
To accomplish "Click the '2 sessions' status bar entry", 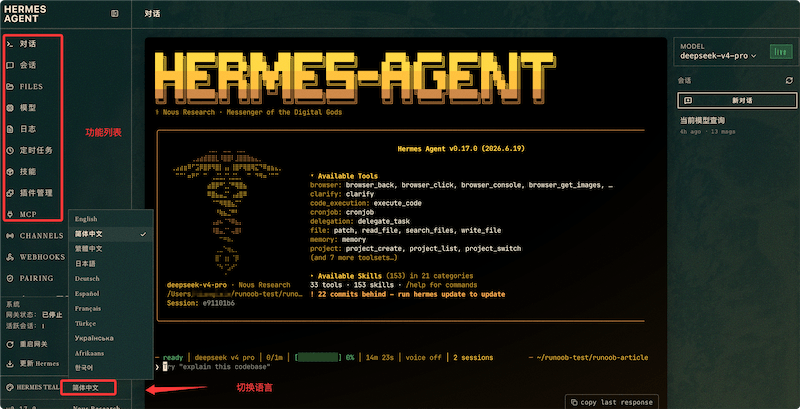I will pyautogui.click(x=473, y=357).
